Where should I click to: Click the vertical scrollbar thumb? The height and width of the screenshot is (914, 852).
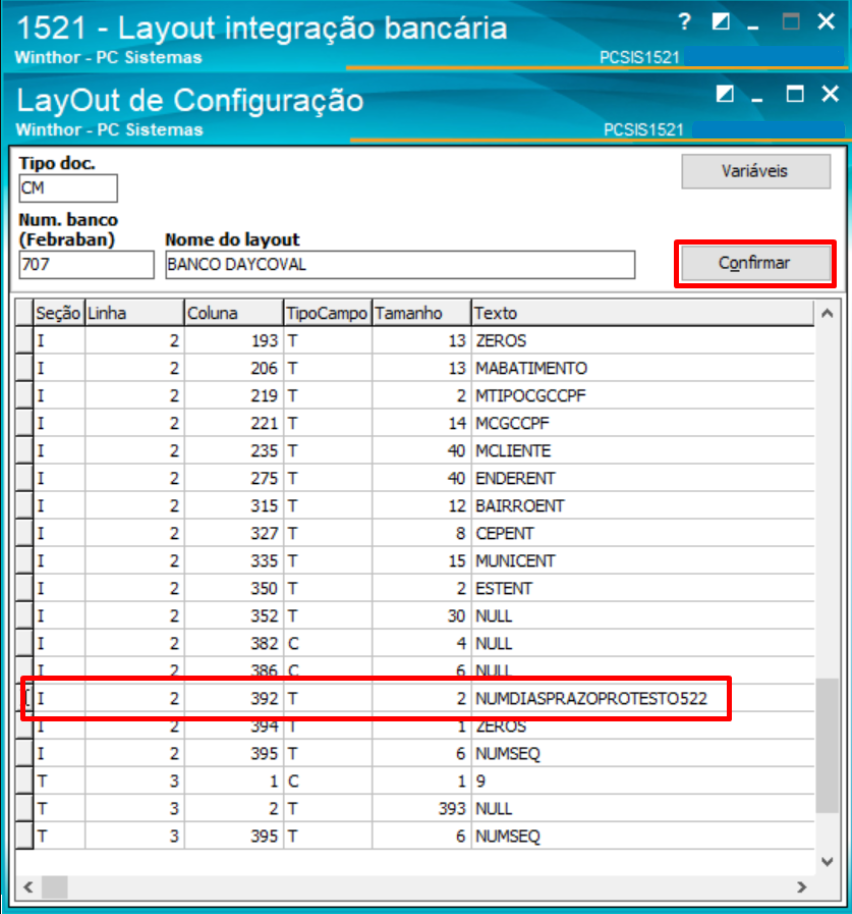(827, 745)
